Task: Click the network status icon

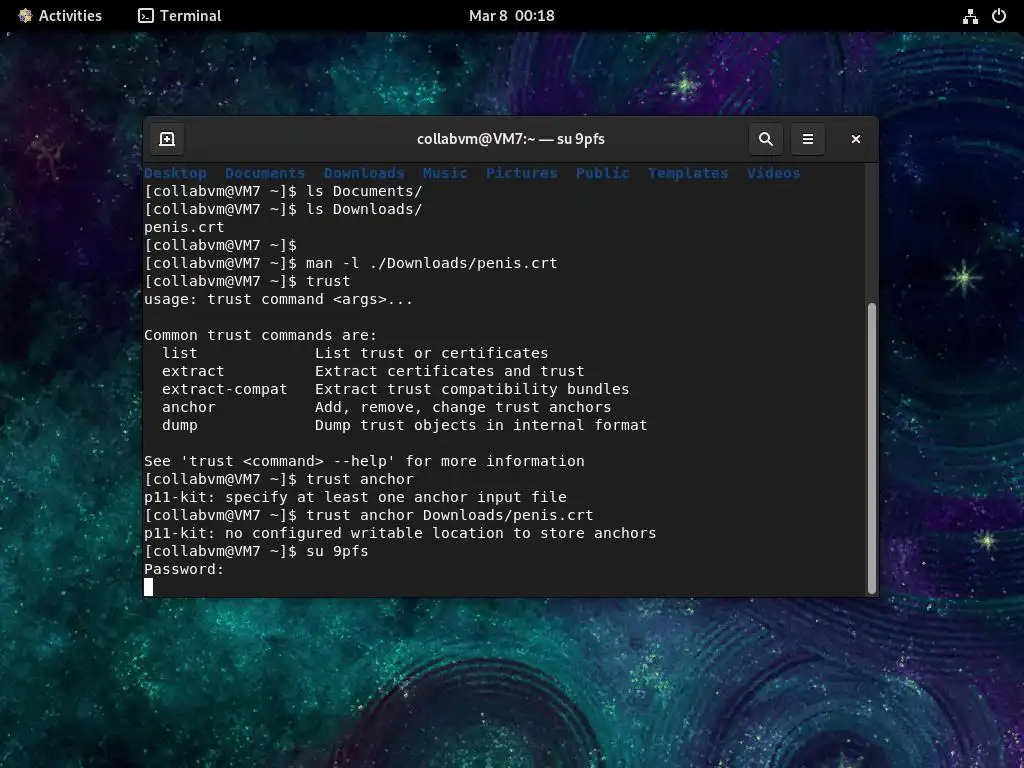Action: point(970,16)
